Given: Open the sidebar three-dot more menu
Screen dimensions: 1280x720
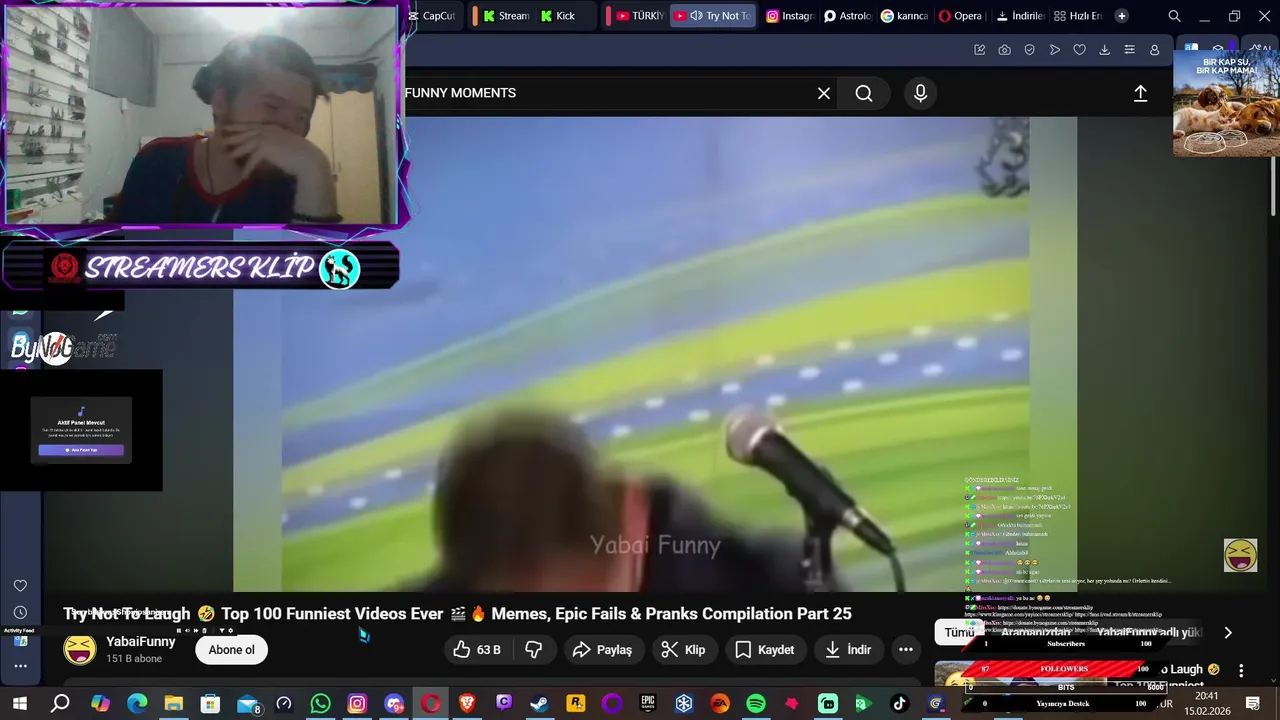Looking at the screenshot, I should (20, 666).
